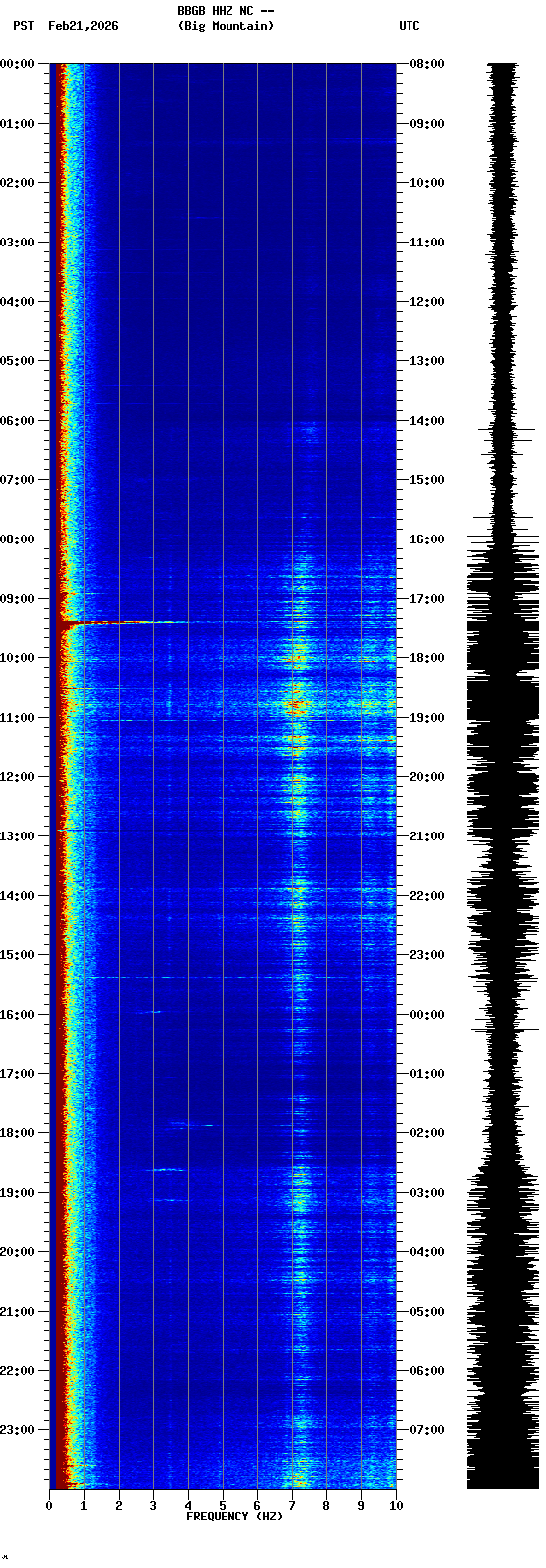Click the PST '09:00' time label
The width and height of the screenshot is (546, 1568).
17,599
